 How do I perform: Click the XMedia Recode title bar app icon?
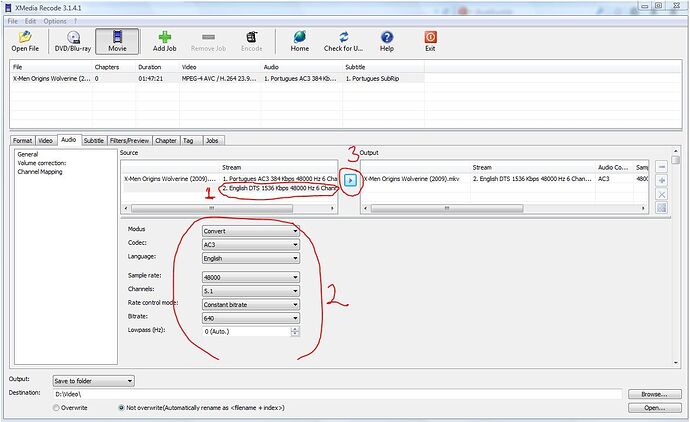coord(8,8)
